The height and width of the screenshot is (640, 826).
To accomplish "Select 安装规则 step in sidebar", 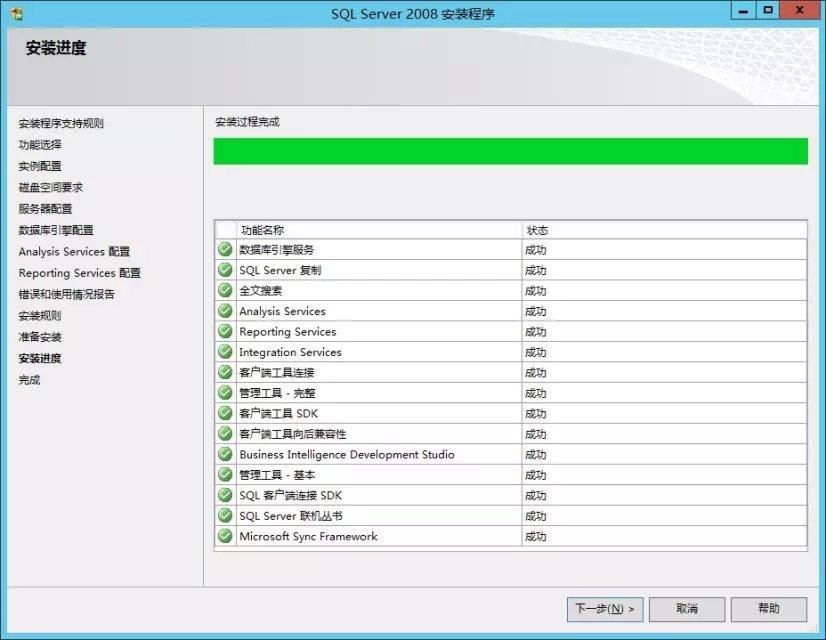I will point(40,316).
